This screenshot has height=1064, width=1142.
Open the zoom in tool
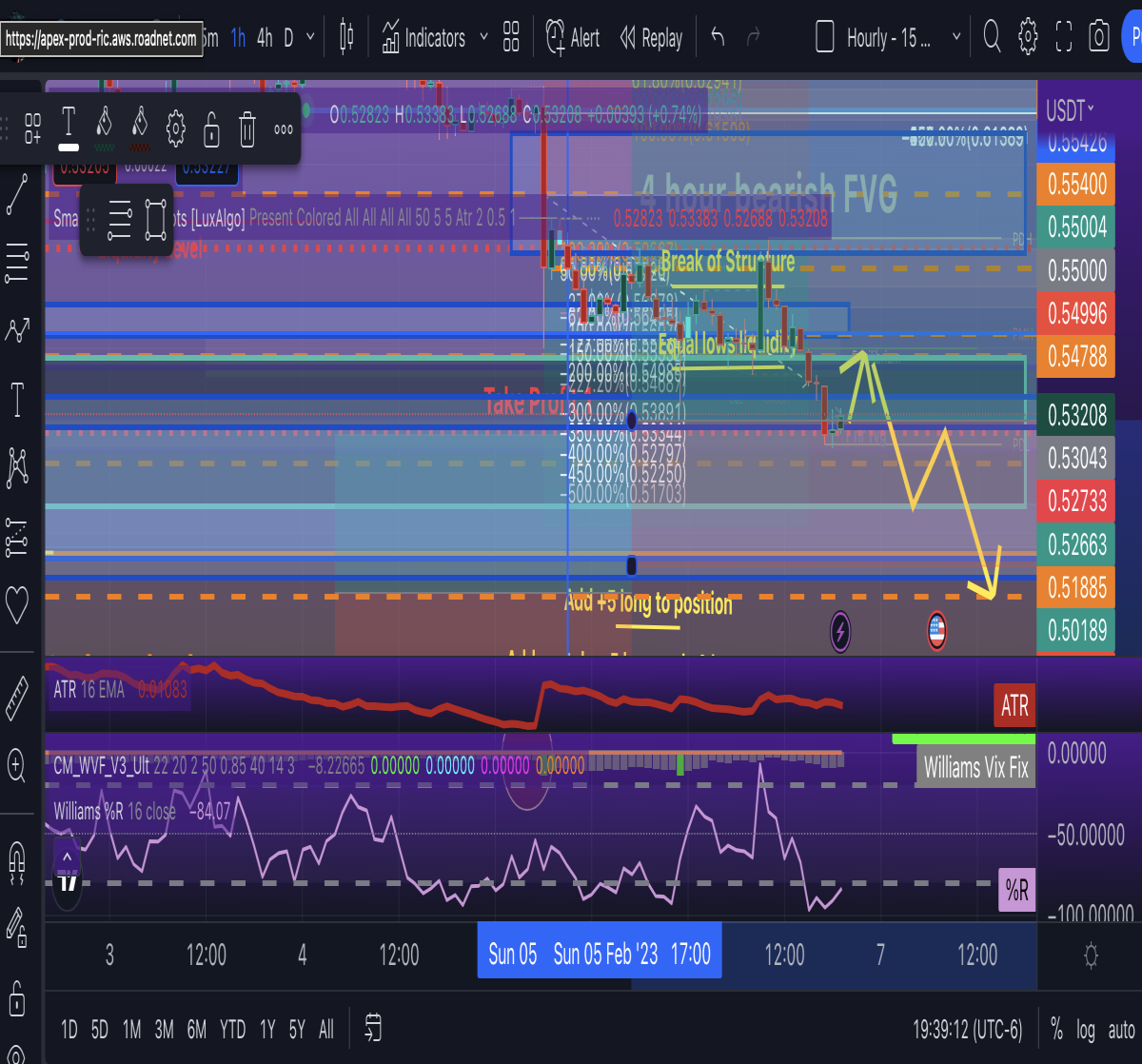click(17, 763)
